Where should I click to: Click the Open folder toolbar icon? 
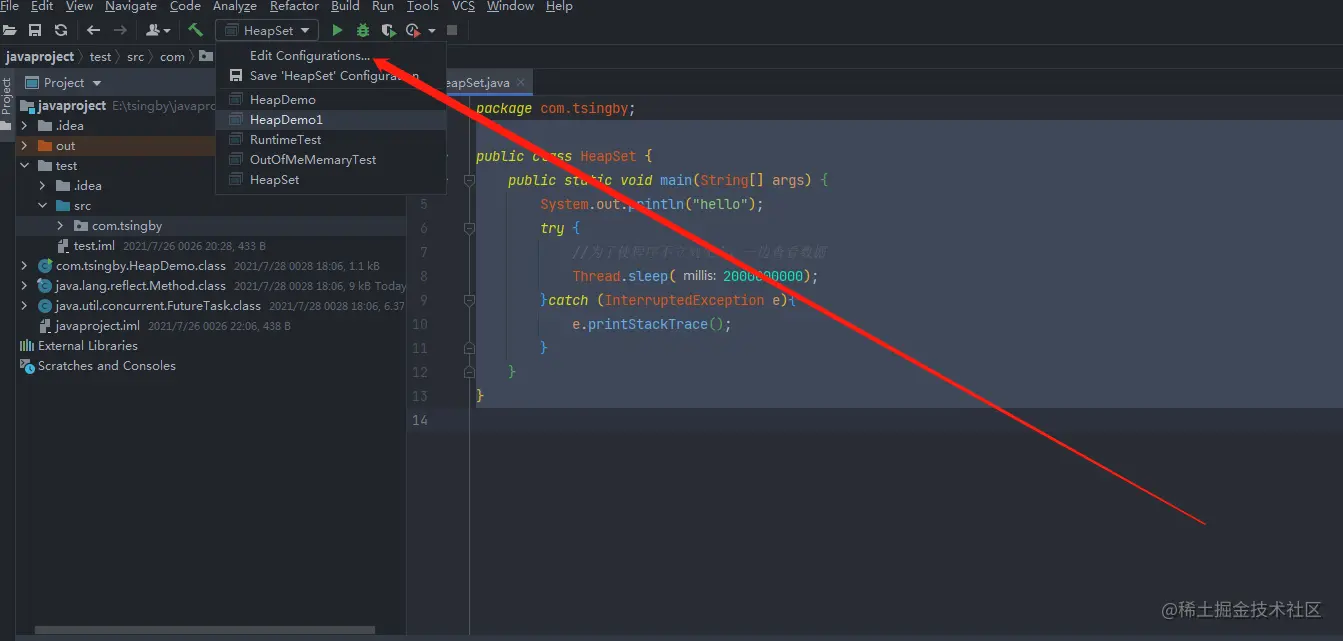click(9, 31)
